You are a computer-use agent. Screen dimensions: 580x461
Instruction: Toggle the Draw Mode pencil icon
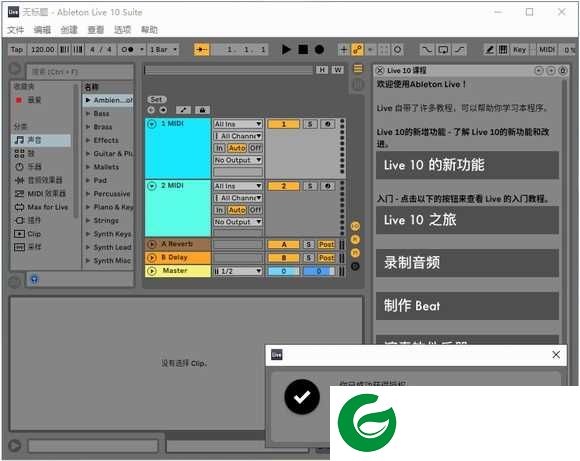(489, 49)
